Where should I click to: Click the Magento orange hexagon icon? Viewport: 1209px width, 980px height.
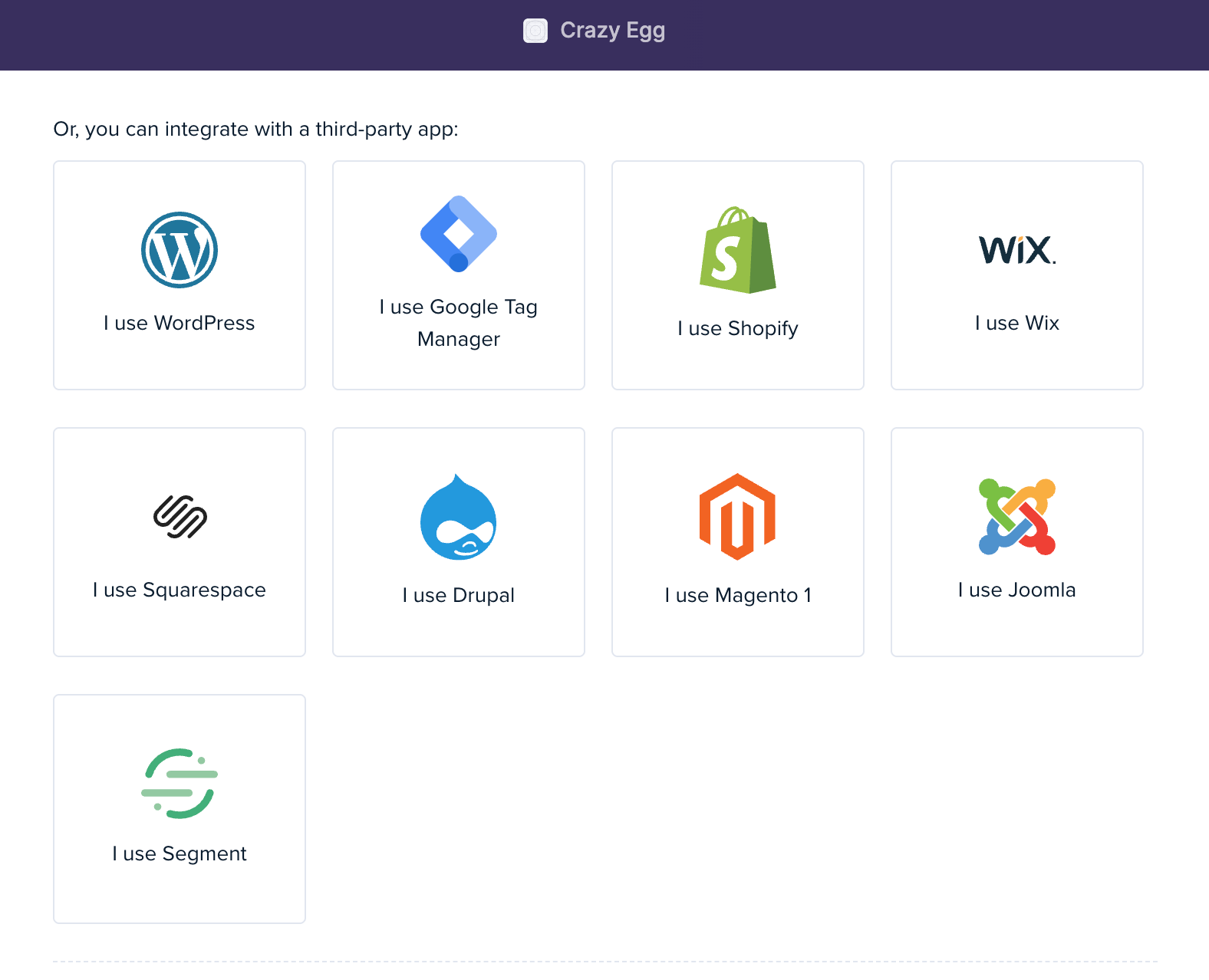point(738,517)
